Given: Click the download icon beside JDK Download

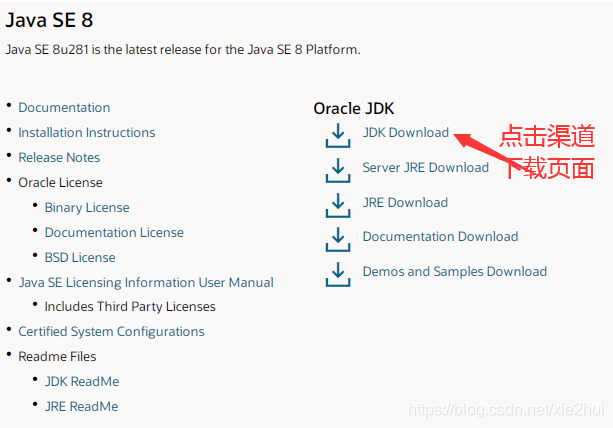Looking at the screenshot, I should (x=338, y=135).
